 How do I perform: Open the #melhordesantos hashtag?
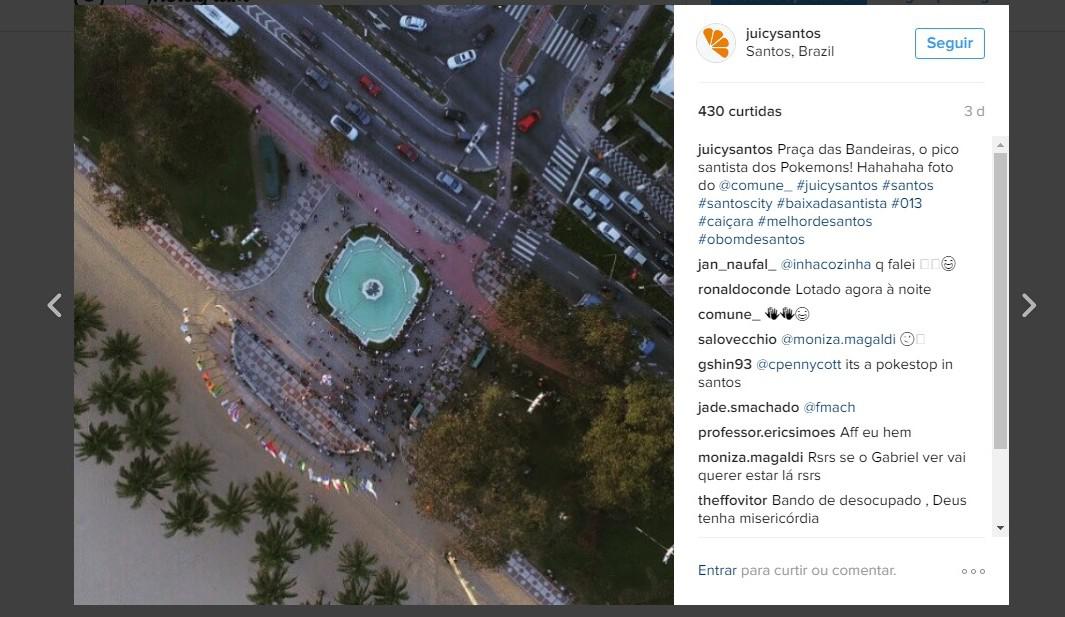tap(814, 222)
